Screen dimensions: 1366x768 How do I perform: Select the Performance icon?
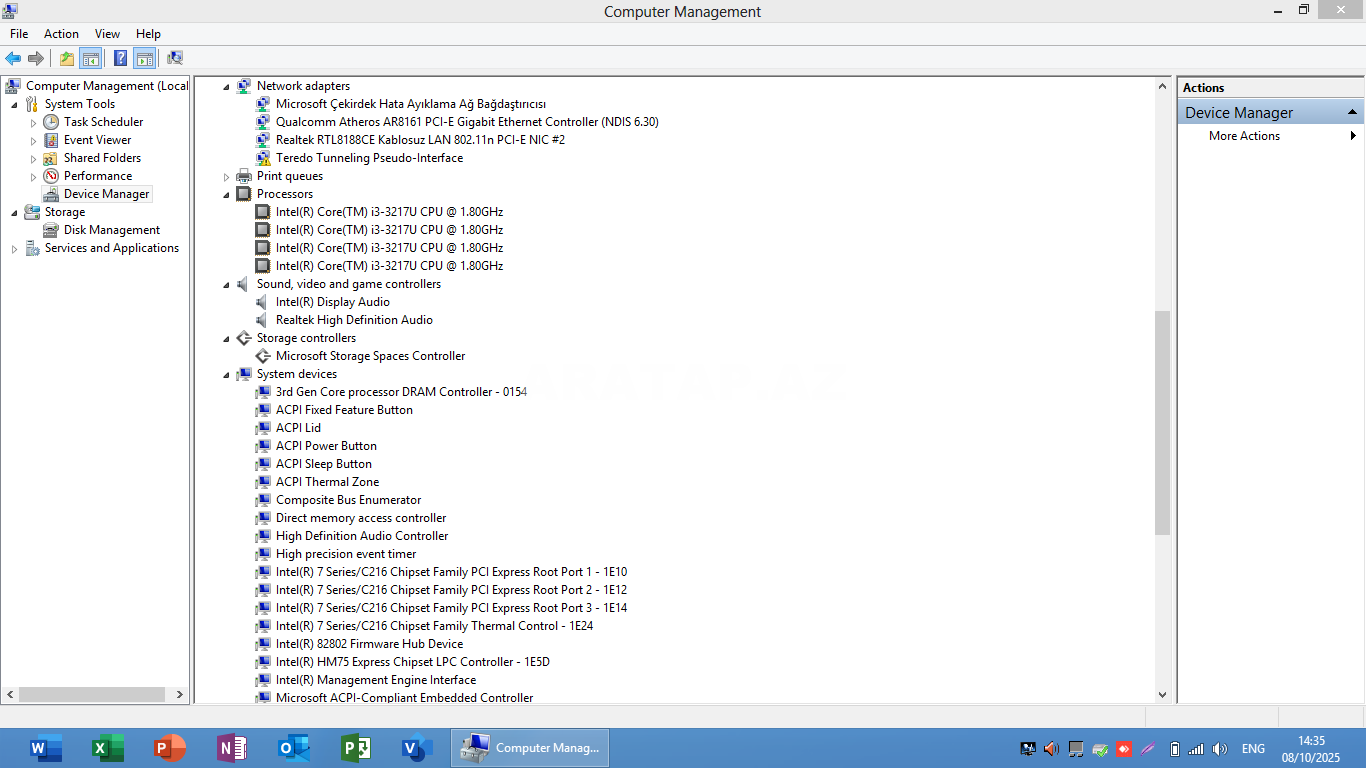[51, 176]
